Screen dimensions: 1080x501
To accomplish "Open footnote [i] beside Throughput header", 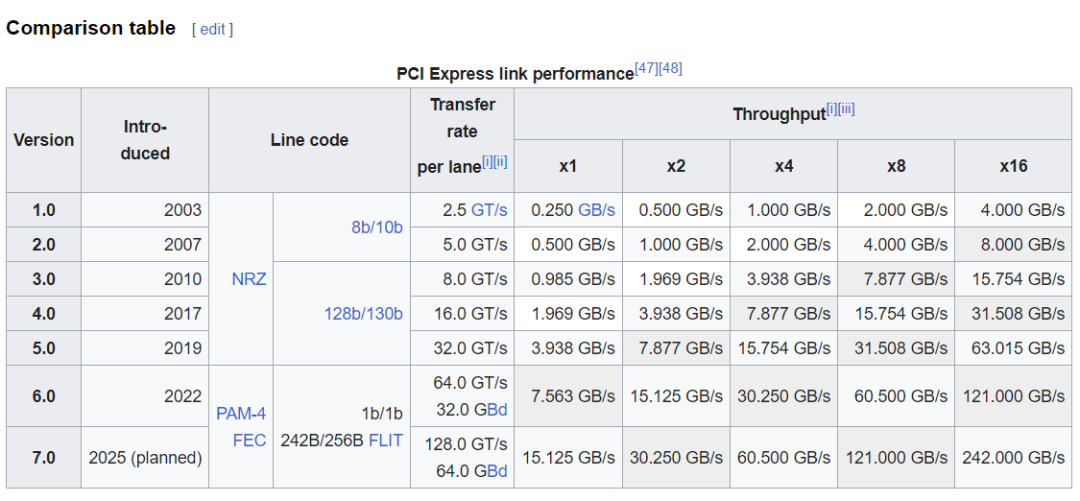I will tap(831, 108).
